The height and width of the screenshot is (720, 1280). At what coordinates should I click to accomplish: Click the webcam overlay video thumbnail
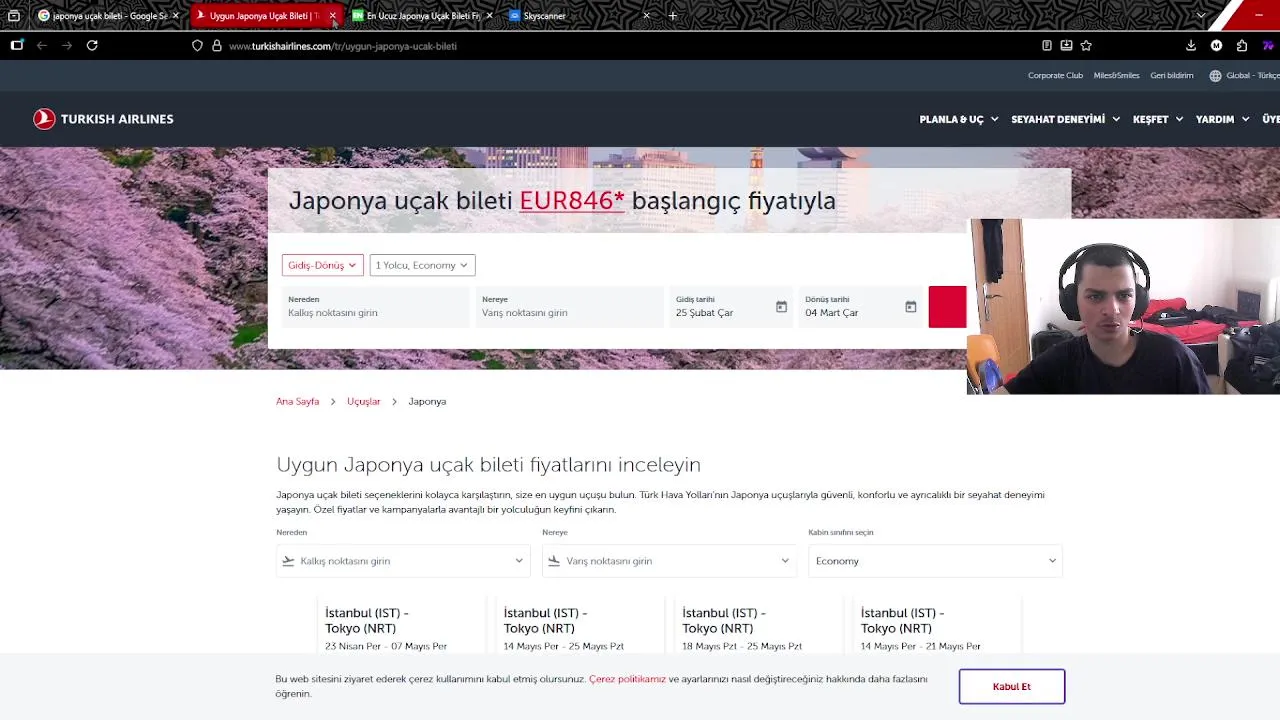tap(1123, 306)
